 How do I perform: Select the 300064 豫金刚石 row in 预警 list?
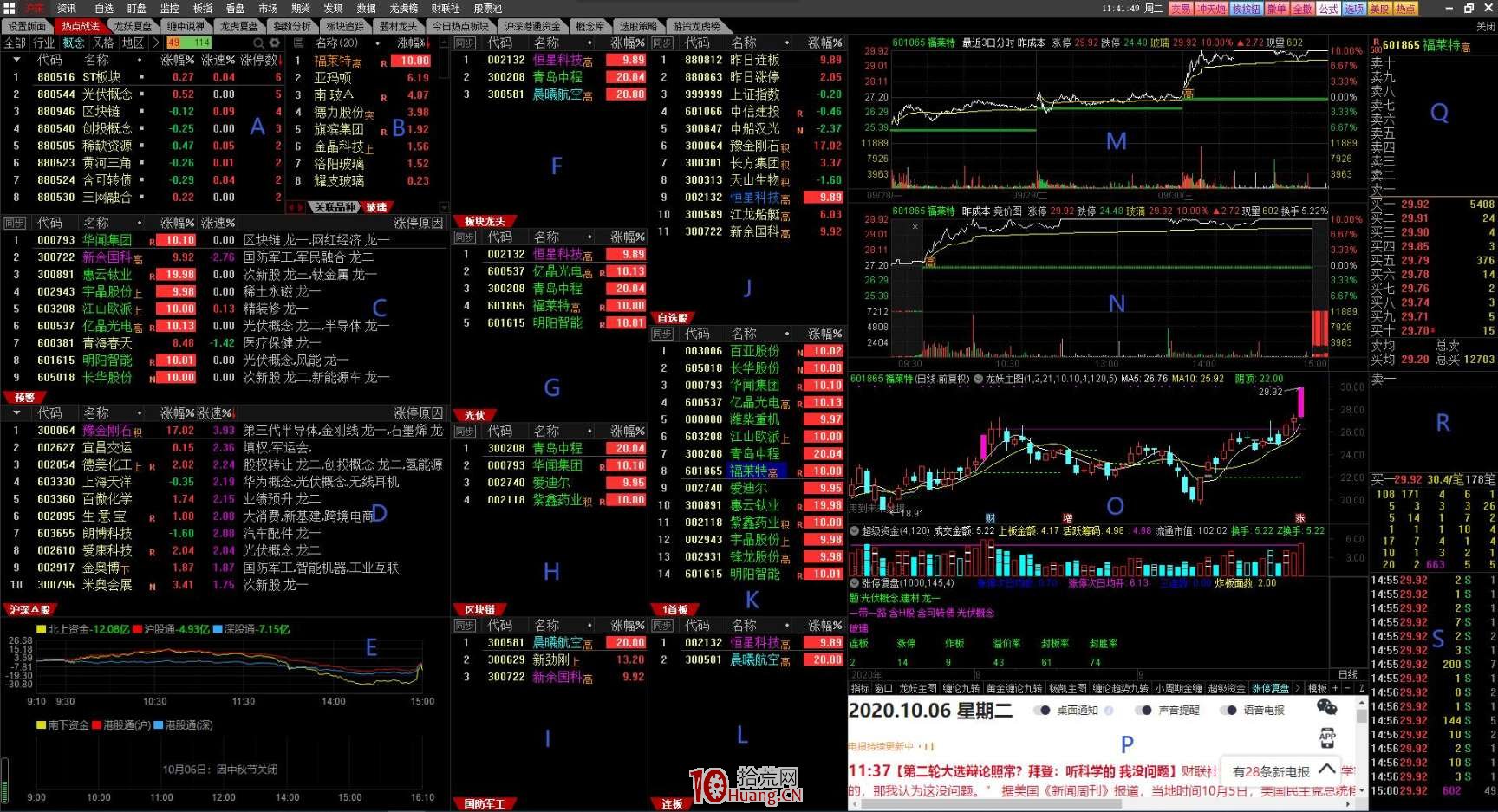225,431
